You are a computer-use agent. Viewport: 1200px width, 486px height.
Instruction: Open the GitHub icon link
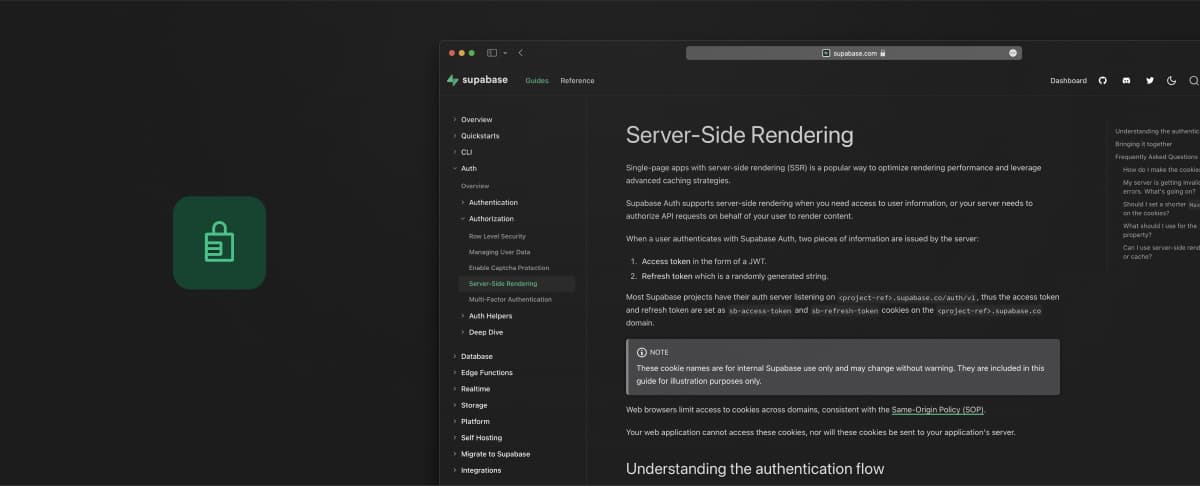click(x=1103, y=80)
